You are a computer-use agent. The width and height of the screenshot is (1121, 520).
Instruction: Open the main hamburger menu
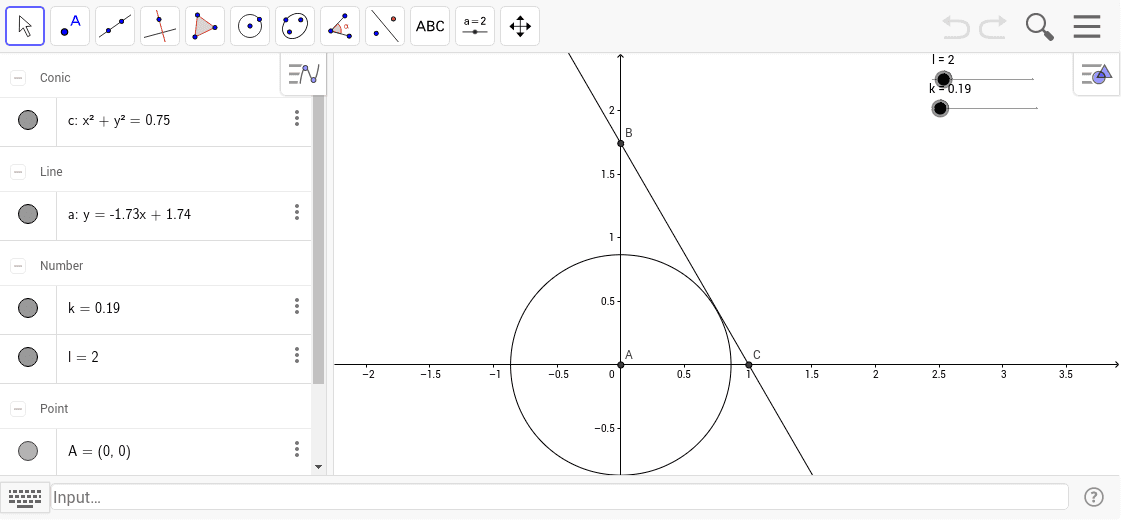1087,26
